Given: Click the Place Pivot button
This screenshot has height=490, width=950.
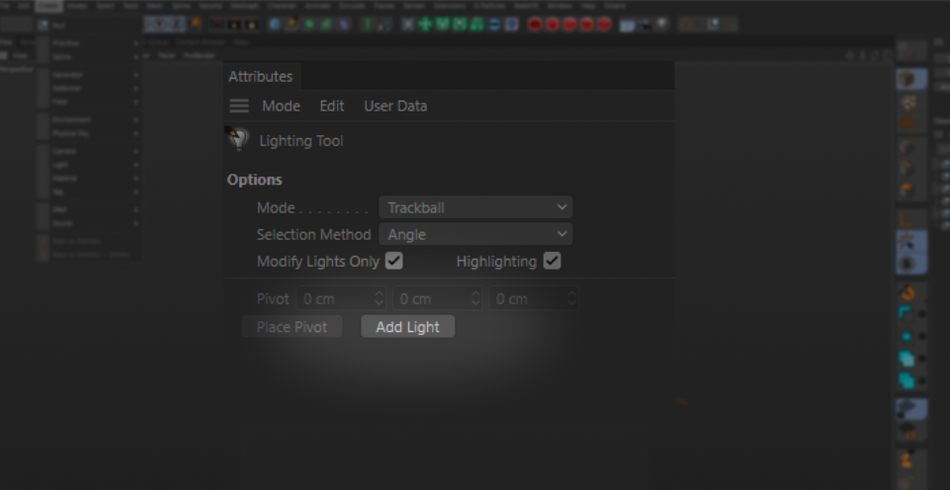Looking at the screenshot, I should coord(292,326).
